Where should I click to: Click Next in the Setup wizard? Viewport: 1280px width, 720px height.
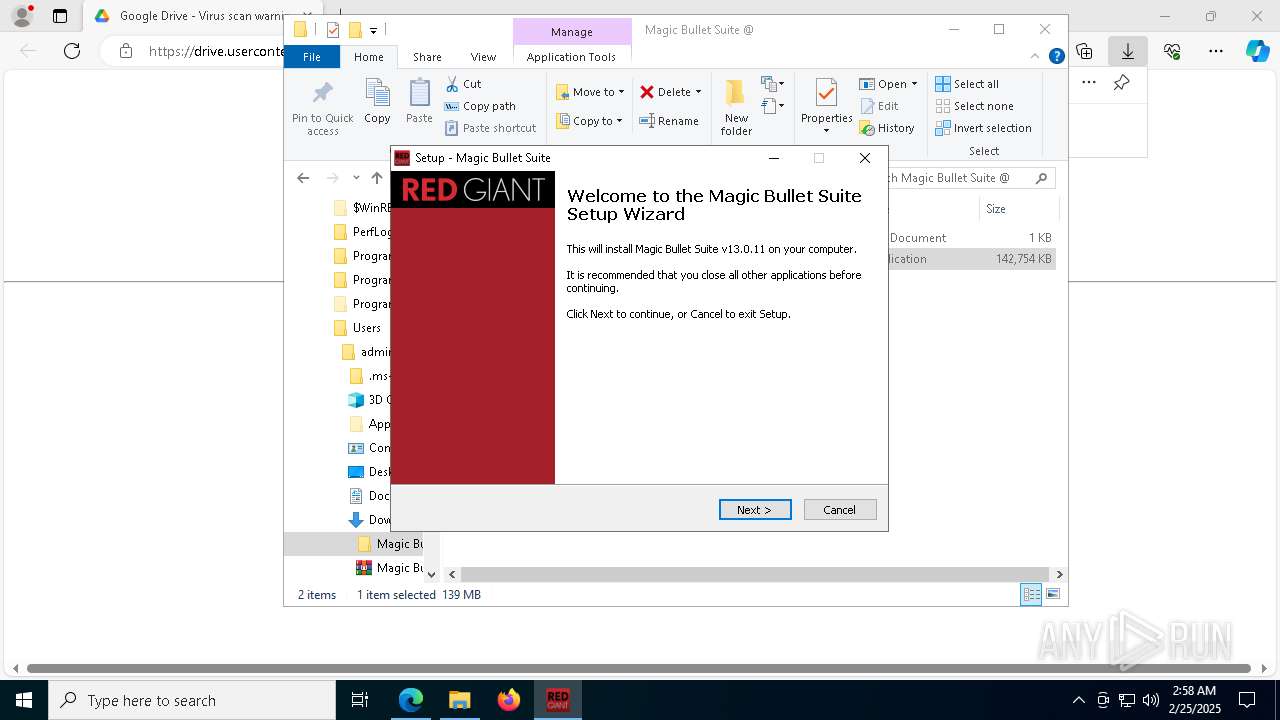tap(755, 510)
